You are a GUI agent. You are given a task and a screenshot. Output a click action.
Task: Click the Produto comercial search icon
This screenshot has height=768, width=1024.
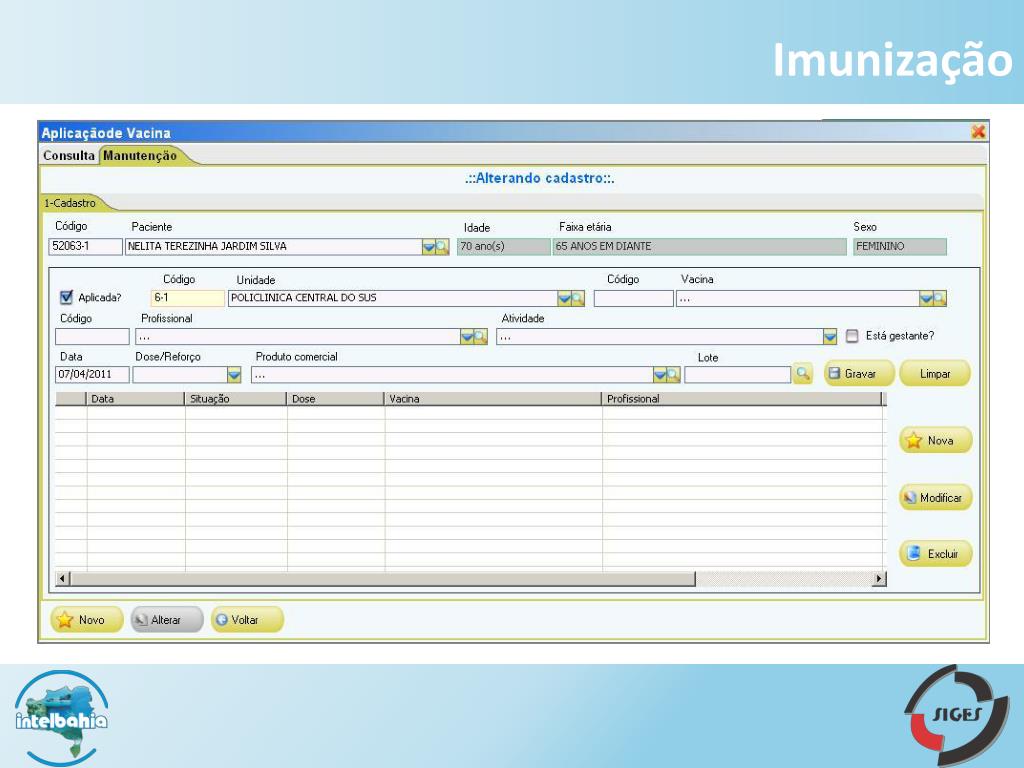tap(673, 375)
